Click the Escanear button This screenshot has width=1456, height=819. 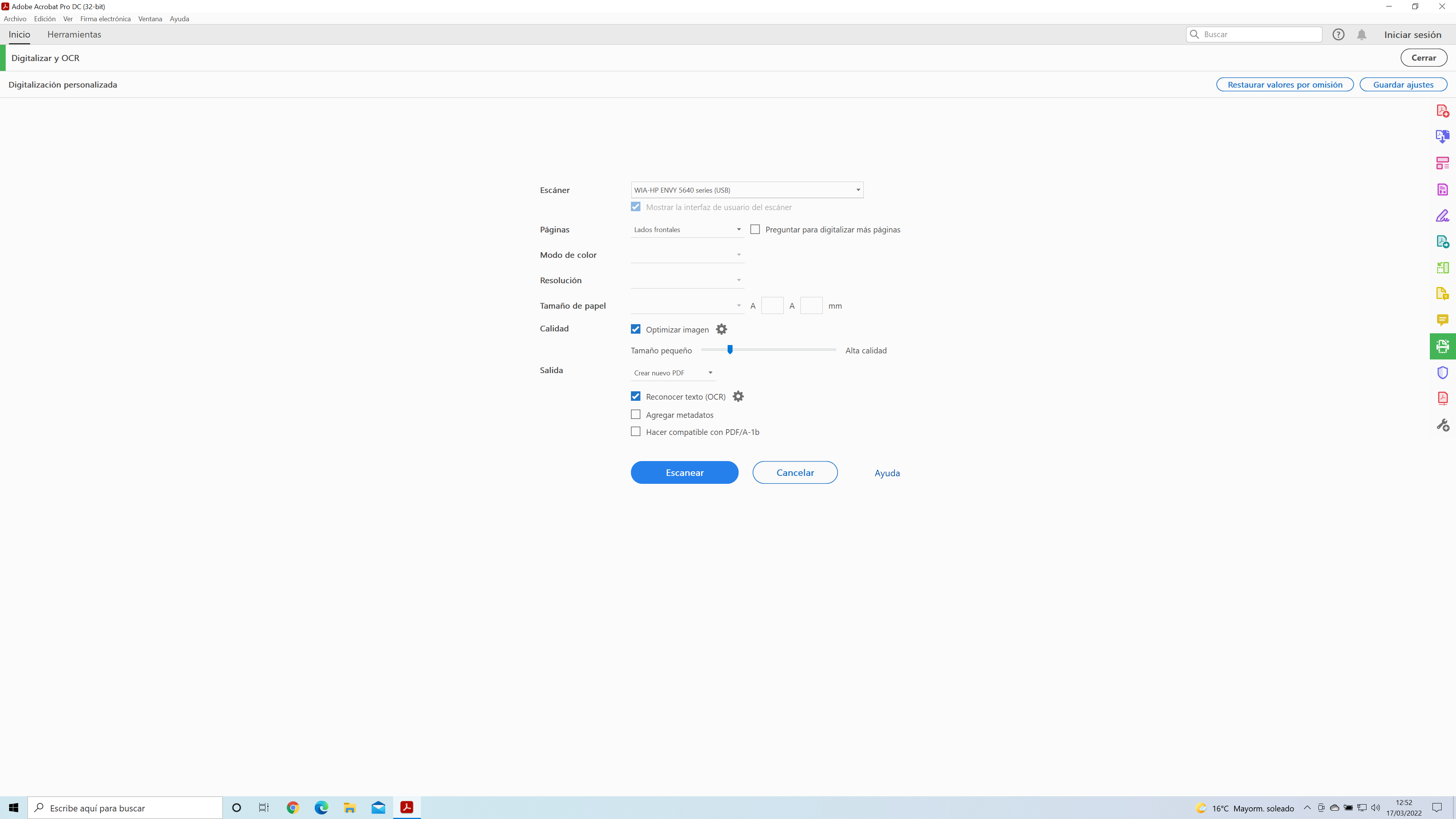coord(684,472)
